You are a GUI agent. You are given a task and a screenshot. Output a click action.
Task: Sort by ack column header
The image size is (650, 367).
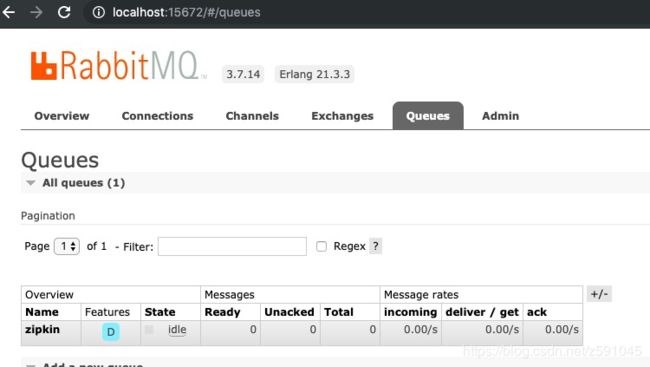click(x=537, y=312)
